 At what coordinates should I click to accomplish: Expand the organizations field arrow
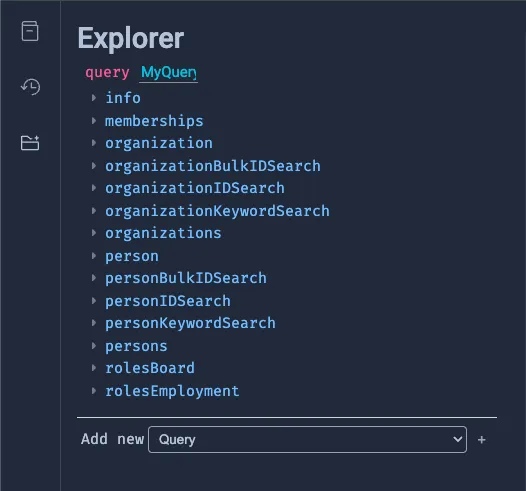[94, 233]
